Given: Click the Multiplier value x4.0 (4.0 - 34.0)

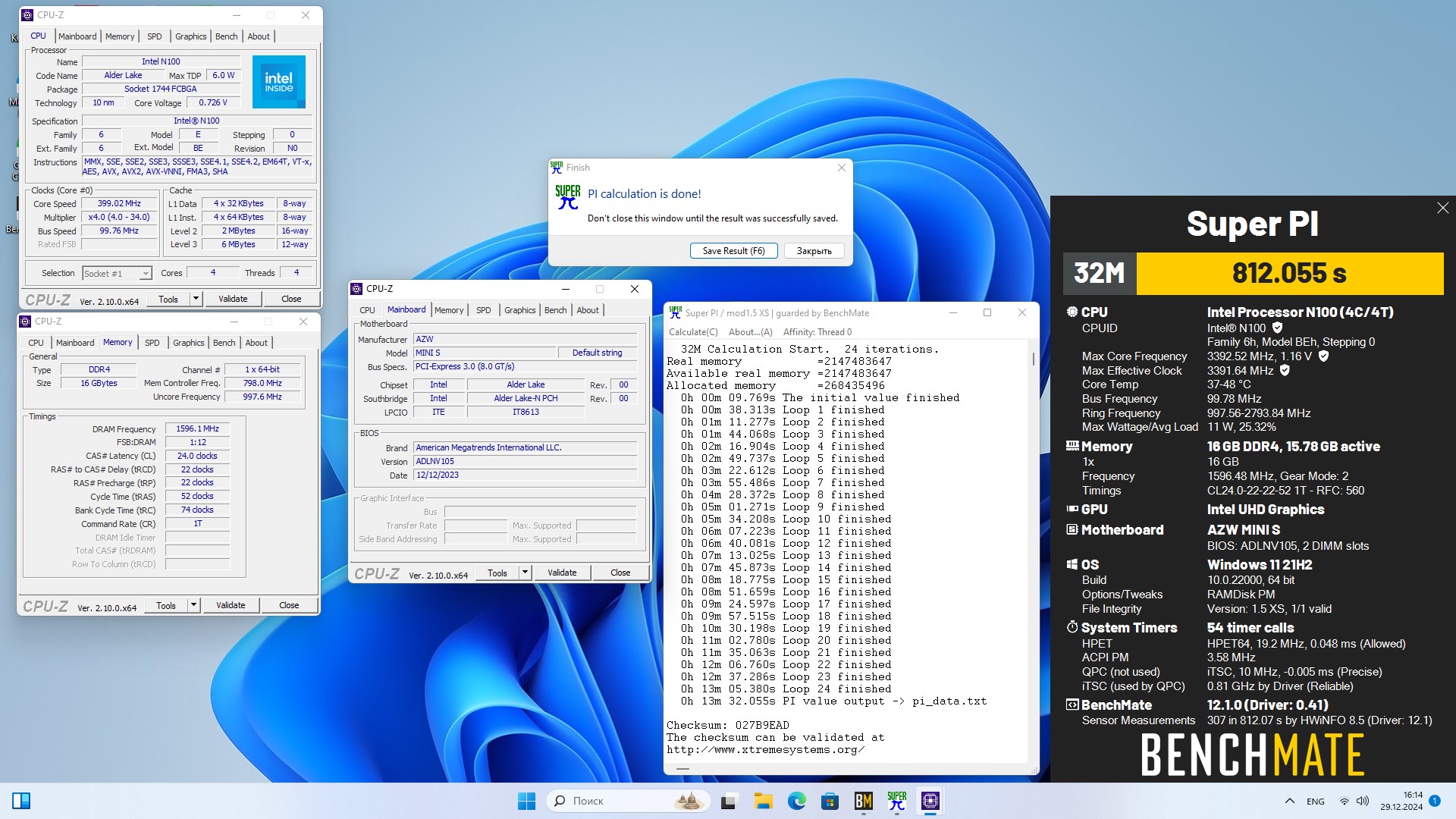Looking at the screenshot, I should (x=119, y=217).
